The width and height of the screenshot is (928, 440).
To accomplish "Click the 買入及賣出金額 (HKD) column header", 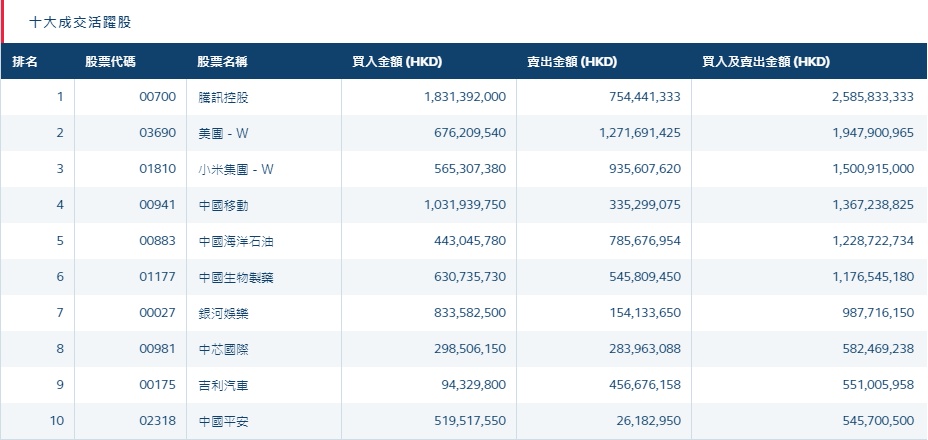I will point(766,62).
